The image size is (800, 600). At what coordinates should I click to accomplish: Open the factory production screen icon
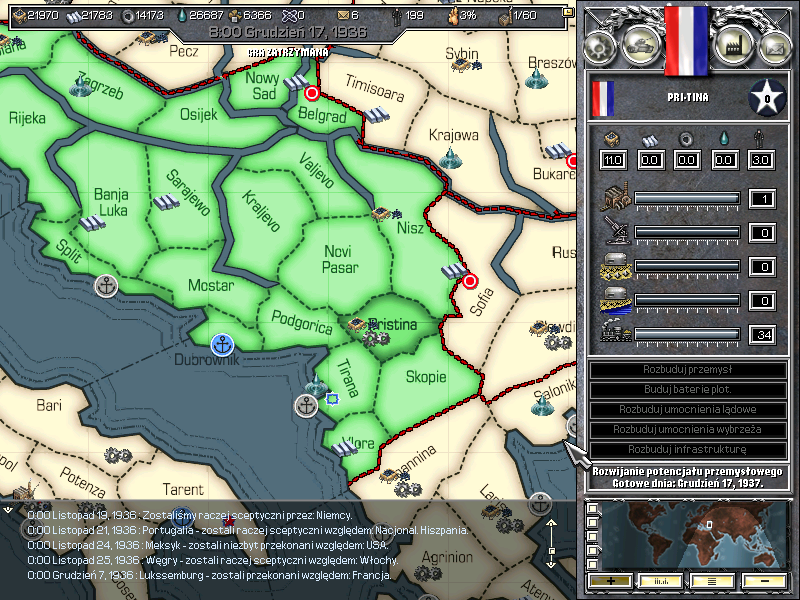(733, 46)
